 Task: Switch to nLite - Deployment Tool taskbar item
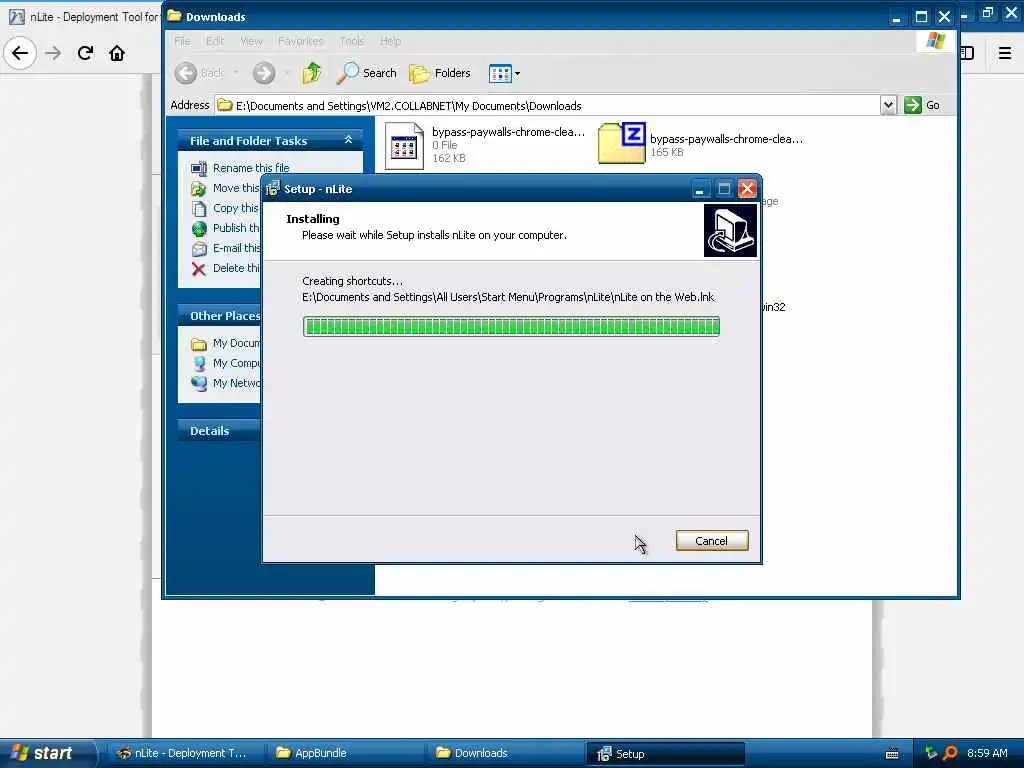point(183,753)
